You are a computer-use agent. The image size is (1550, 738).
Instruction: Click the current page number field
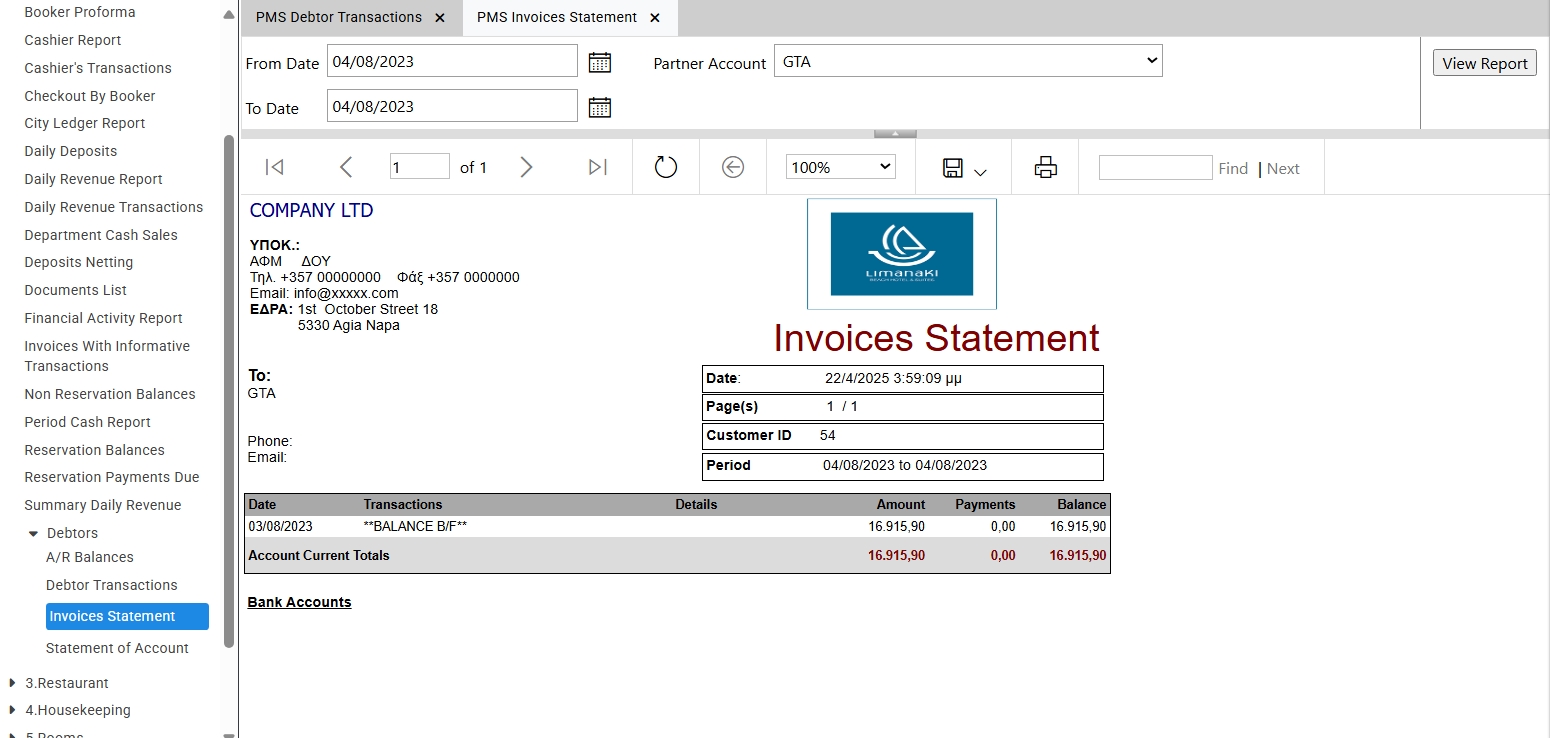point(419,167)
